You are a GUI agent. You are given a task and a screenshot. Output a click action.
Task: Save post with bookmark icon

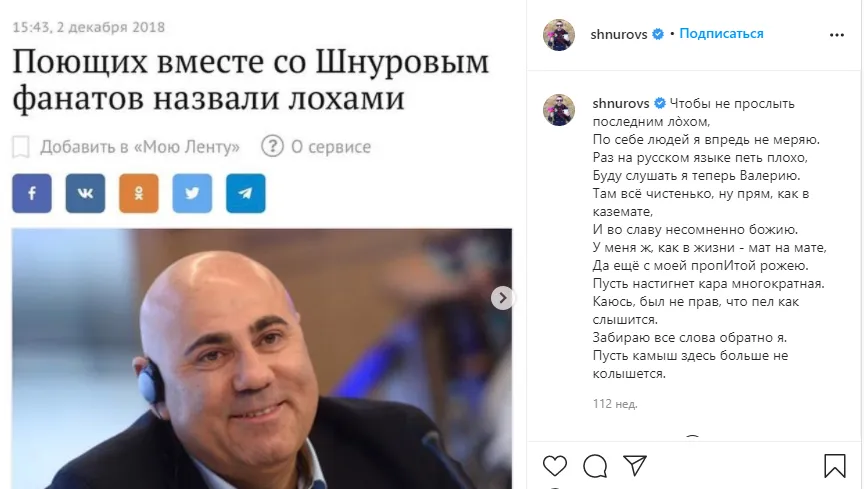(x=835, y=466)
